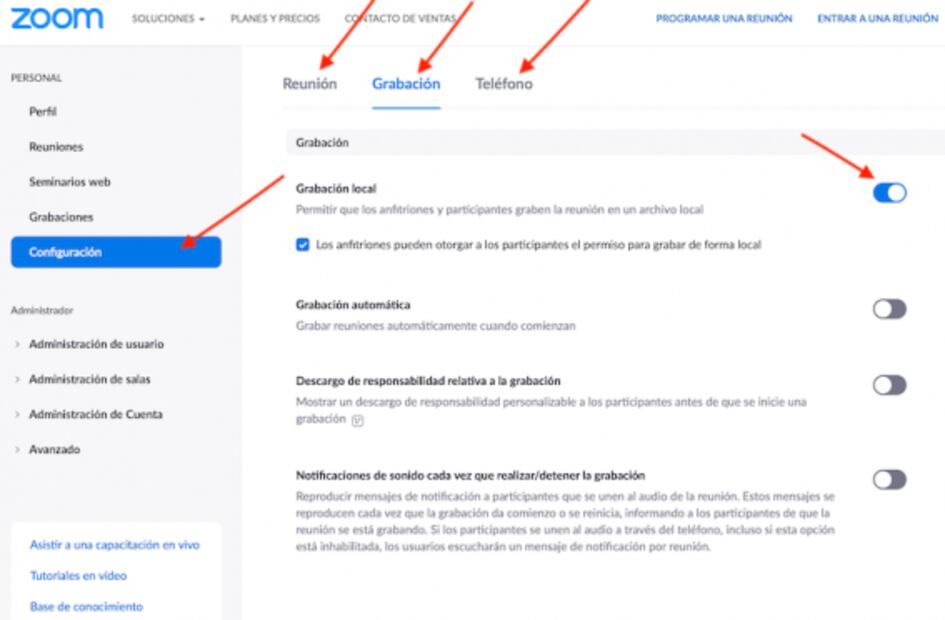Enable sound notifications for recording toggle
945x620 pixels.
890,480
